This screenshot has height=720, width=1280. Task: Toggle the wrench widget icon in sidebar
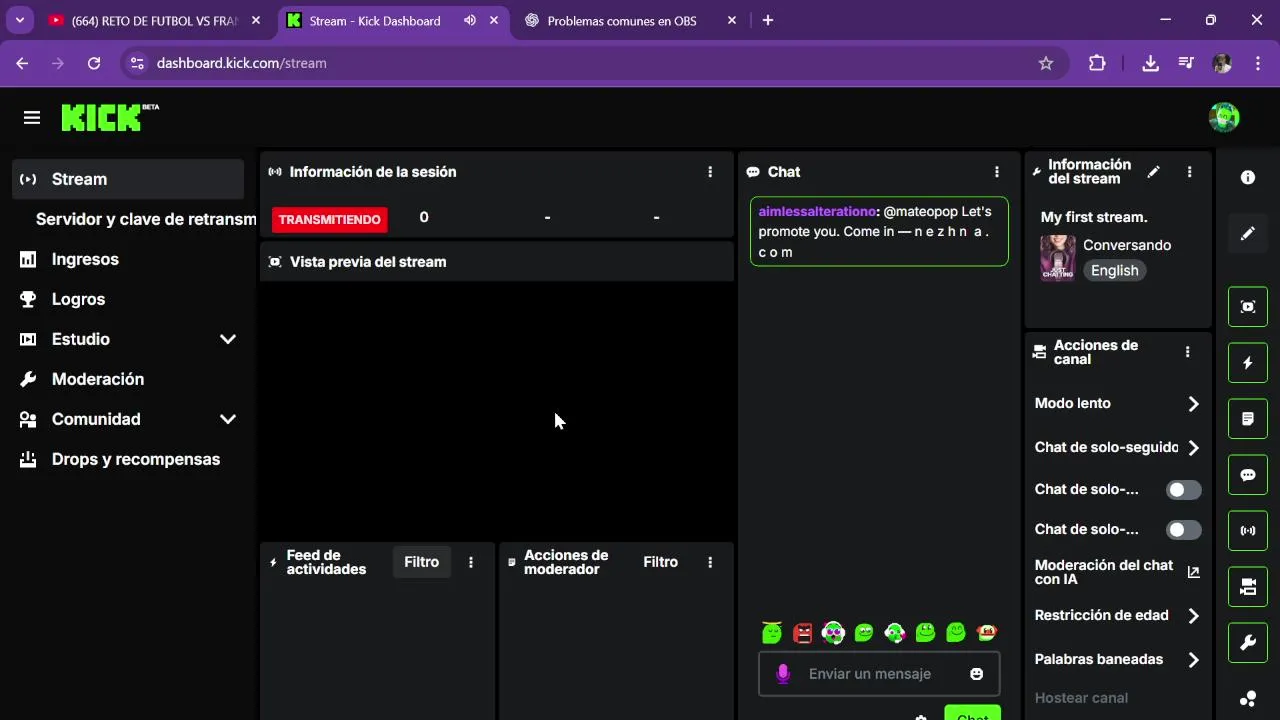pyautogui.click(x=1248, y=643)
